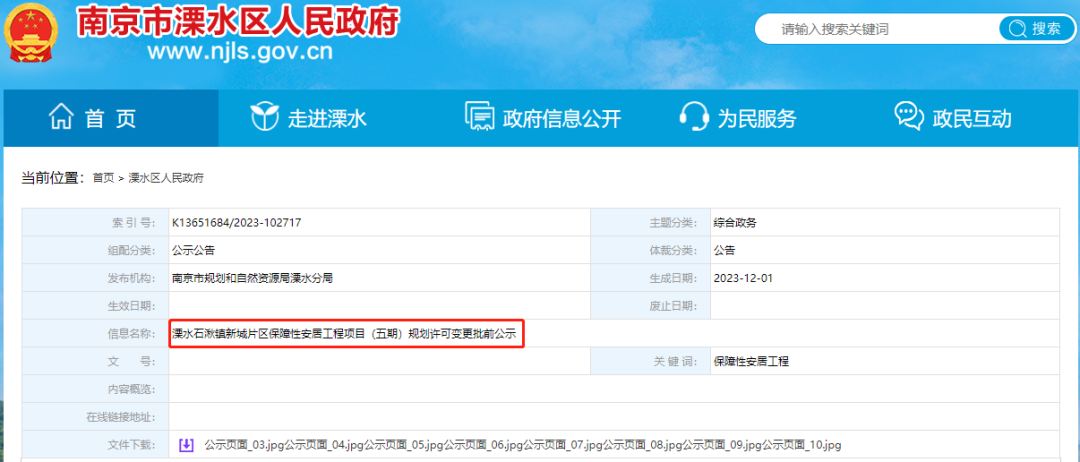The height and width of the screenshot is (462, 1080).
Task: Click the 信息名称 field label
Action: point(133,334)
